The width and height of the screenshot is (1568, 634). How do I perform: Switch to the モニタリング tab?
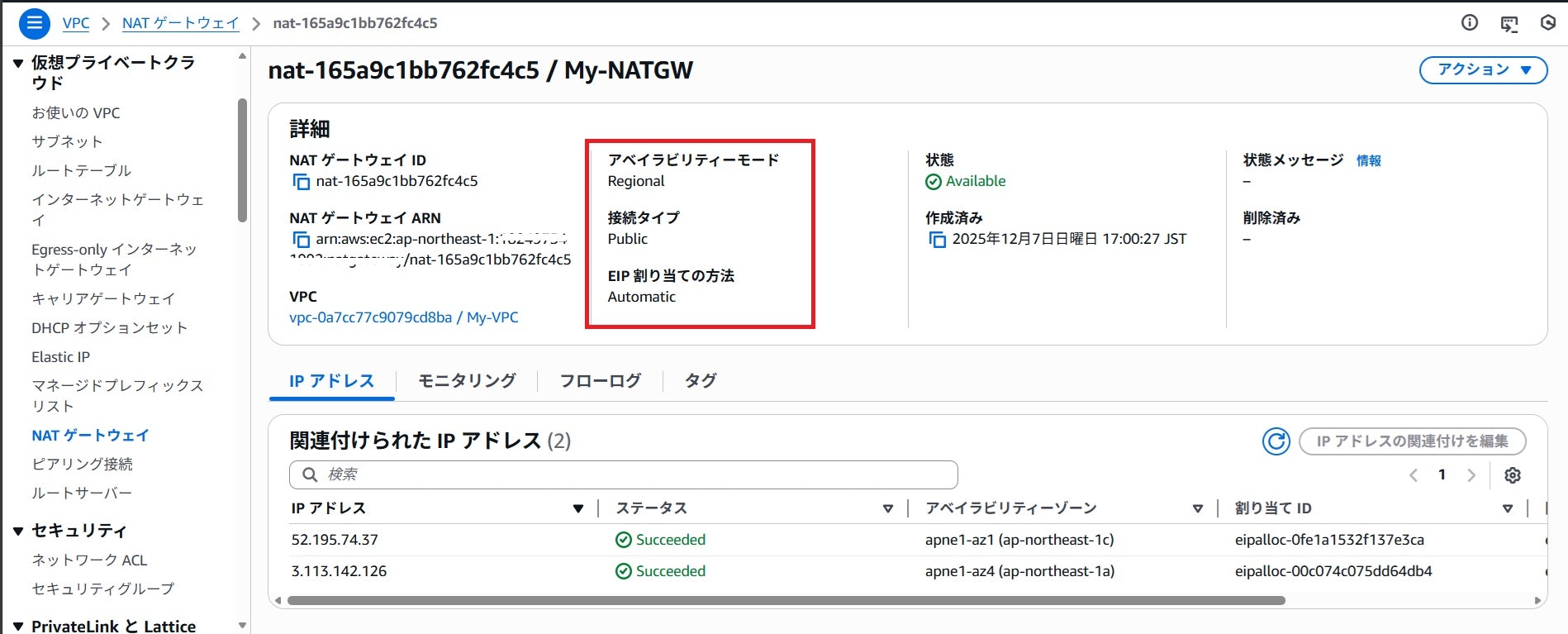click(x=467, y=381)
